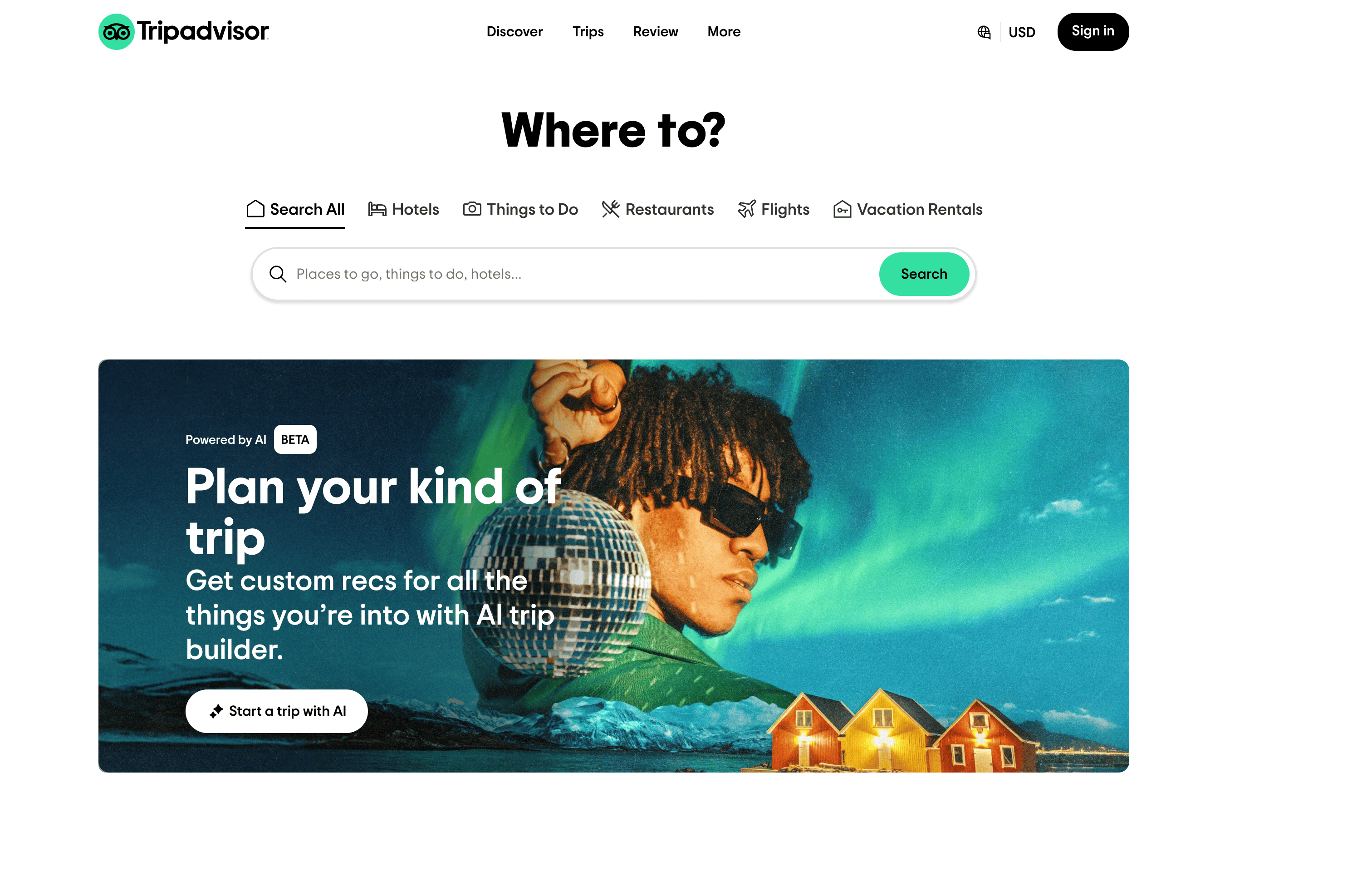Switch to the Vacation Rentals tab
The image size is (1372, 896).
[908, 209]
